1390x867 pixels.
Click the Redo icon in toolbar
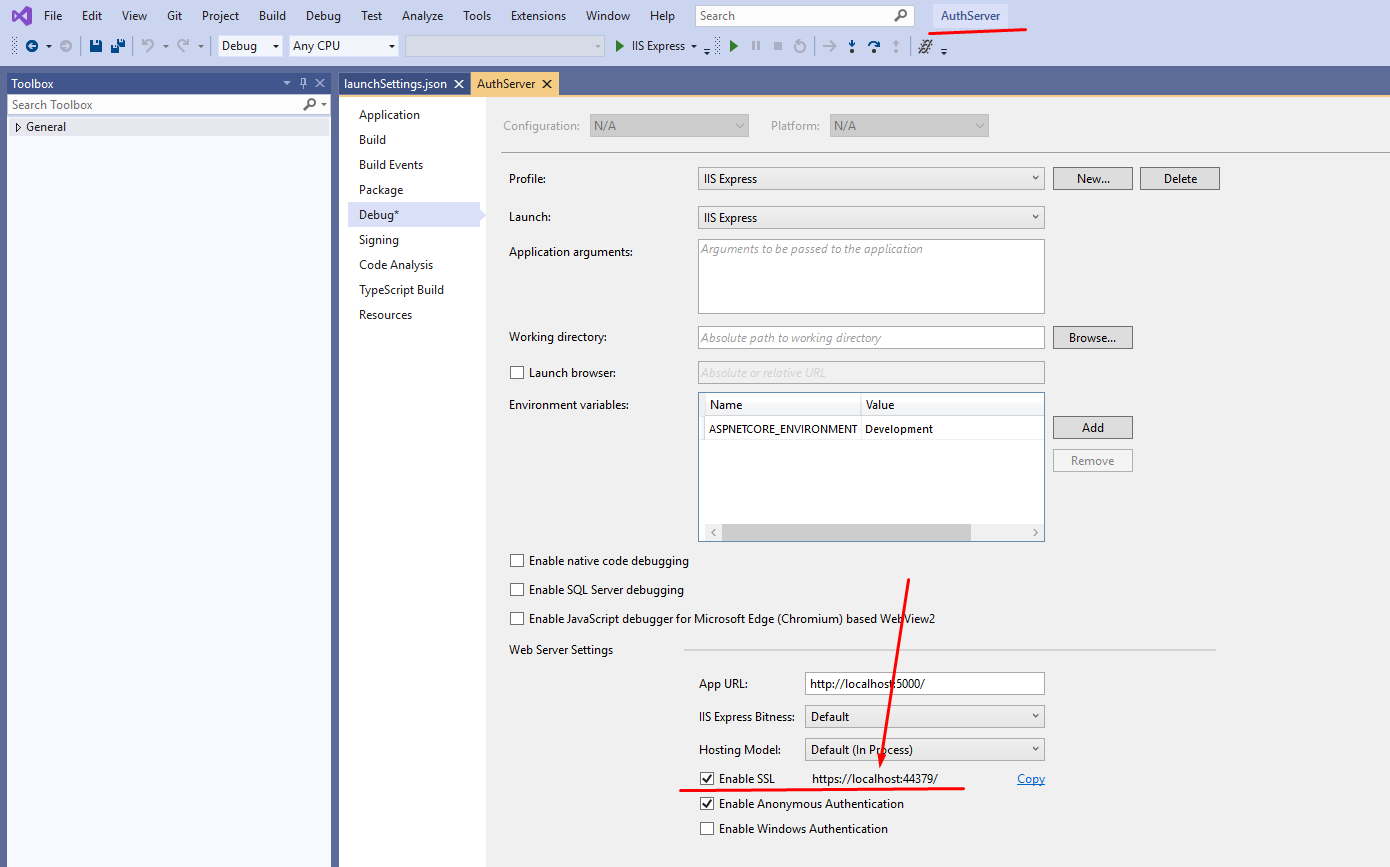pos(183,46)
